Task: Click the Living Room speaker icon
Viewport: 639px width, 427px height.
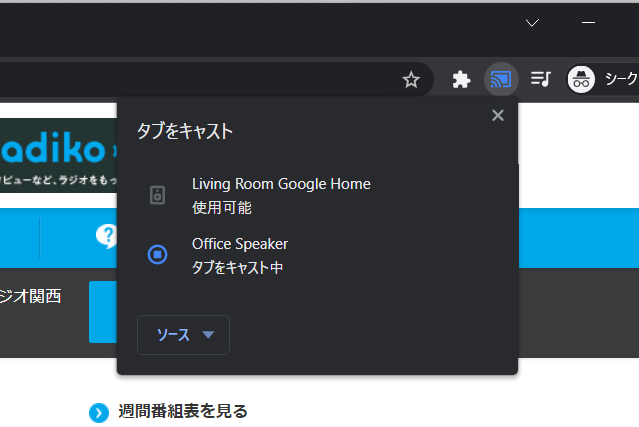Action: (157, 195)
